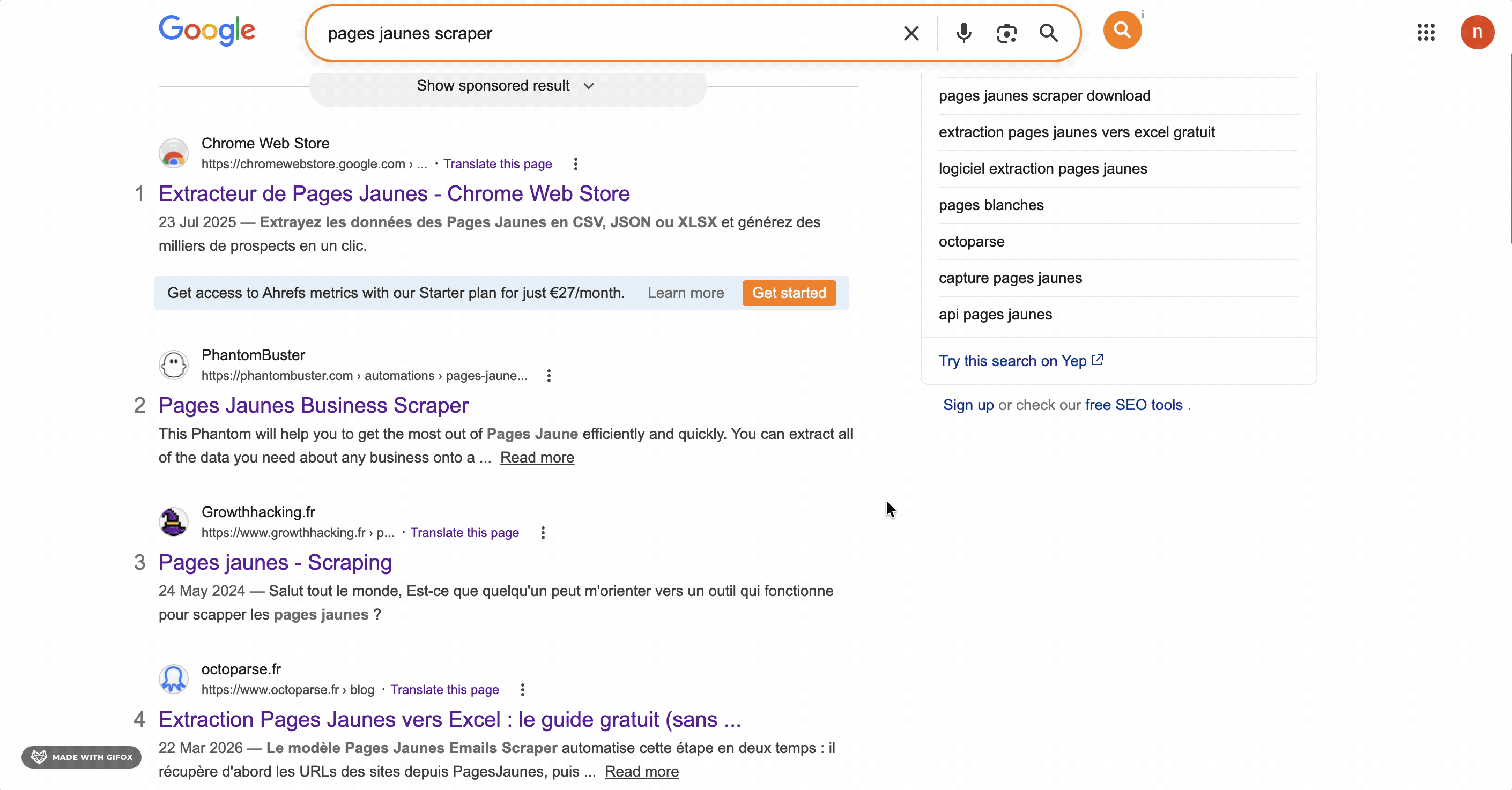Open more options for the Growthhacking.fr result

point(543,533)
